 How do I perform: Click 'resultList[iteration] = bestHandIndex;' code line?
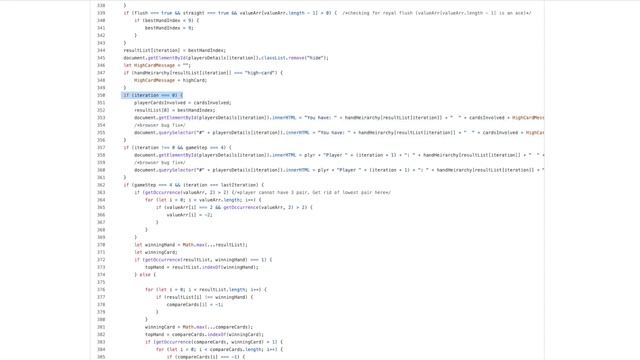tap(174, 50)
